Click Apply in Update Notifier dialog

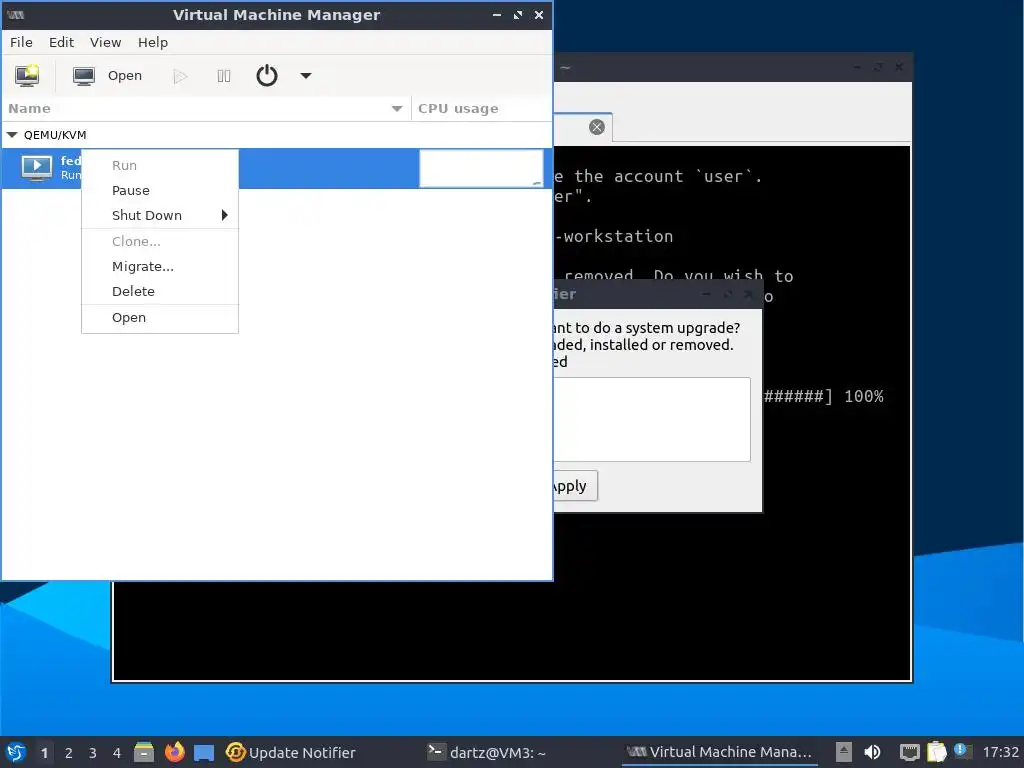click(575, 486)
